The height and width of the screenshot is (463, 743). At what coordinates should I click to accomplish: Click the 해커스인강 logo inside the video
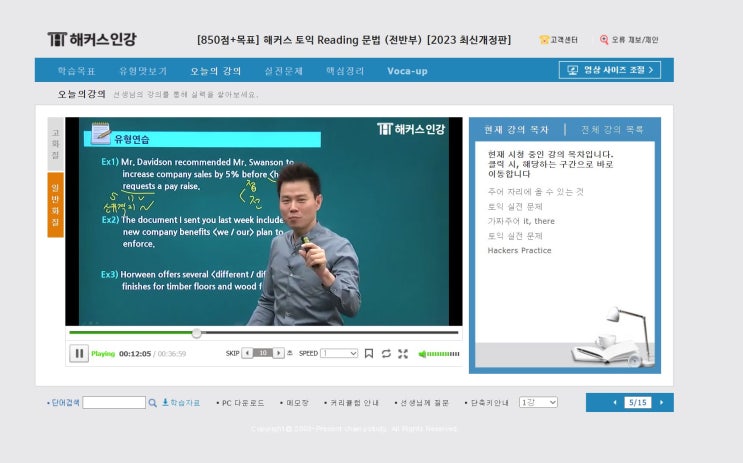point(411,129)
